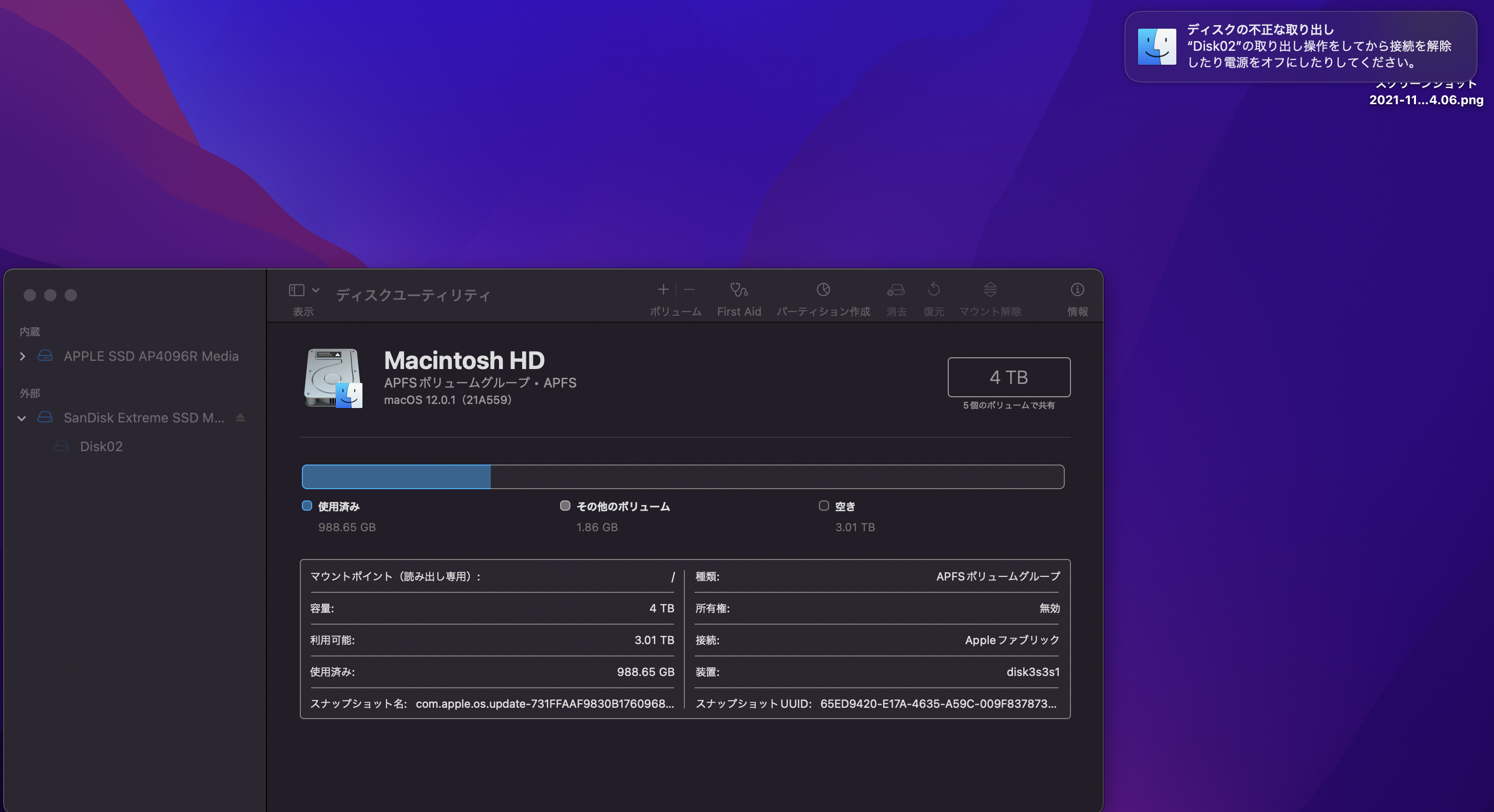The width and height of the screenshot is (1494, 812).
Task: Click the used (使用済み) legend box
Action: (x=307, y=506)
